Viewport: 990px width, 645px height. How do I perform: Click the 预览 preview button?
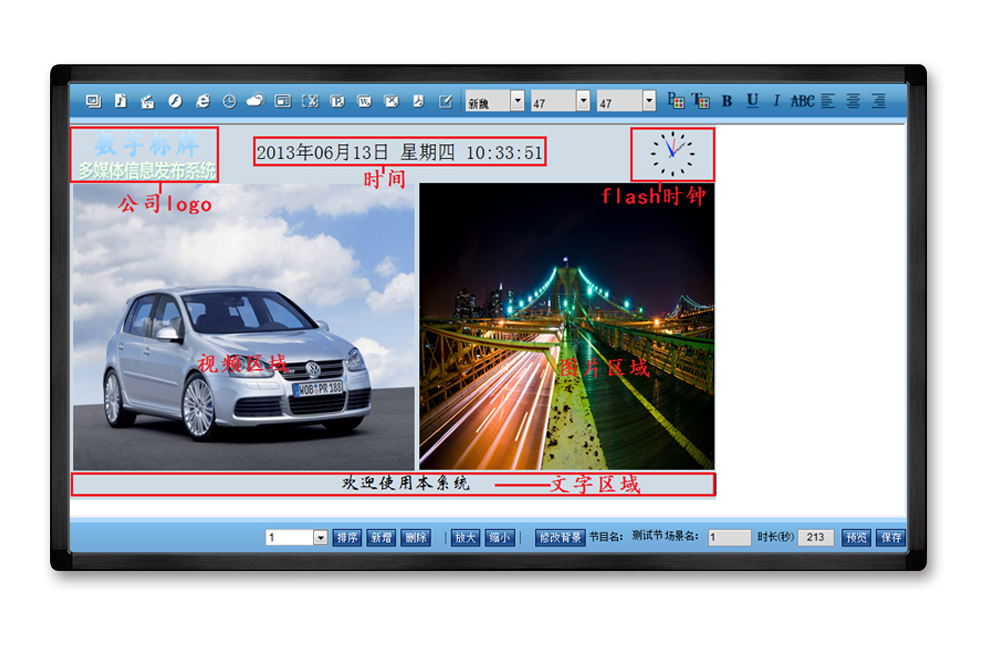pyautogui.click(x=856, y=538)
